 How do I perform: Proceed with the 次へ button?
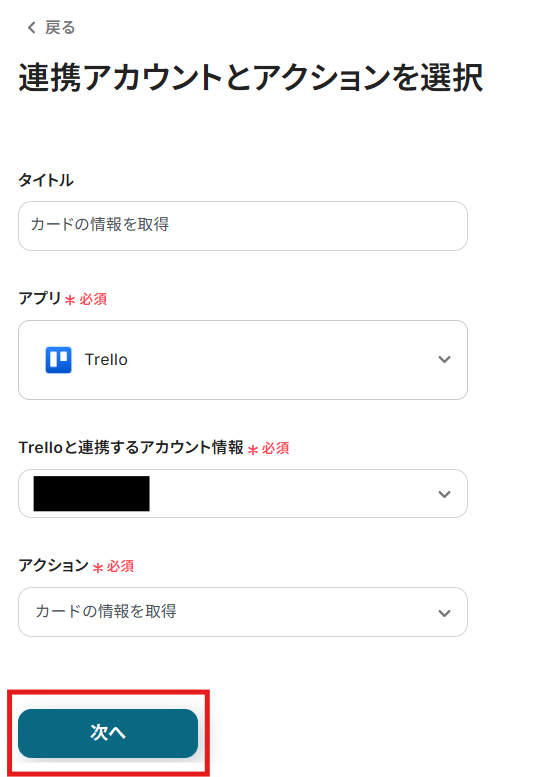point(108,733)
